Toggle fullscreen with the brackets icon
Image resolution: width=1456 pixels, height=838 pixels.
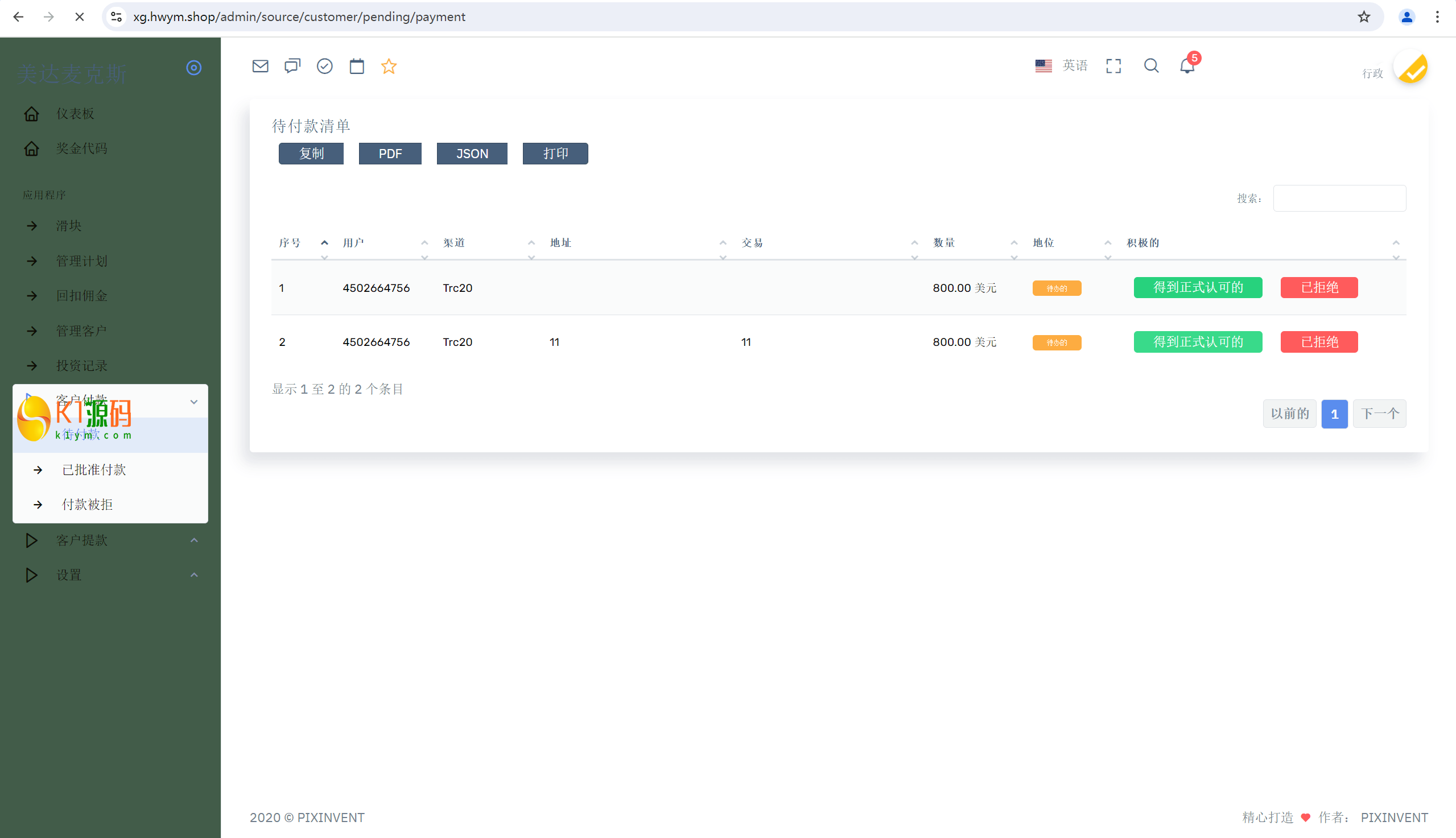click(1113, 66)
